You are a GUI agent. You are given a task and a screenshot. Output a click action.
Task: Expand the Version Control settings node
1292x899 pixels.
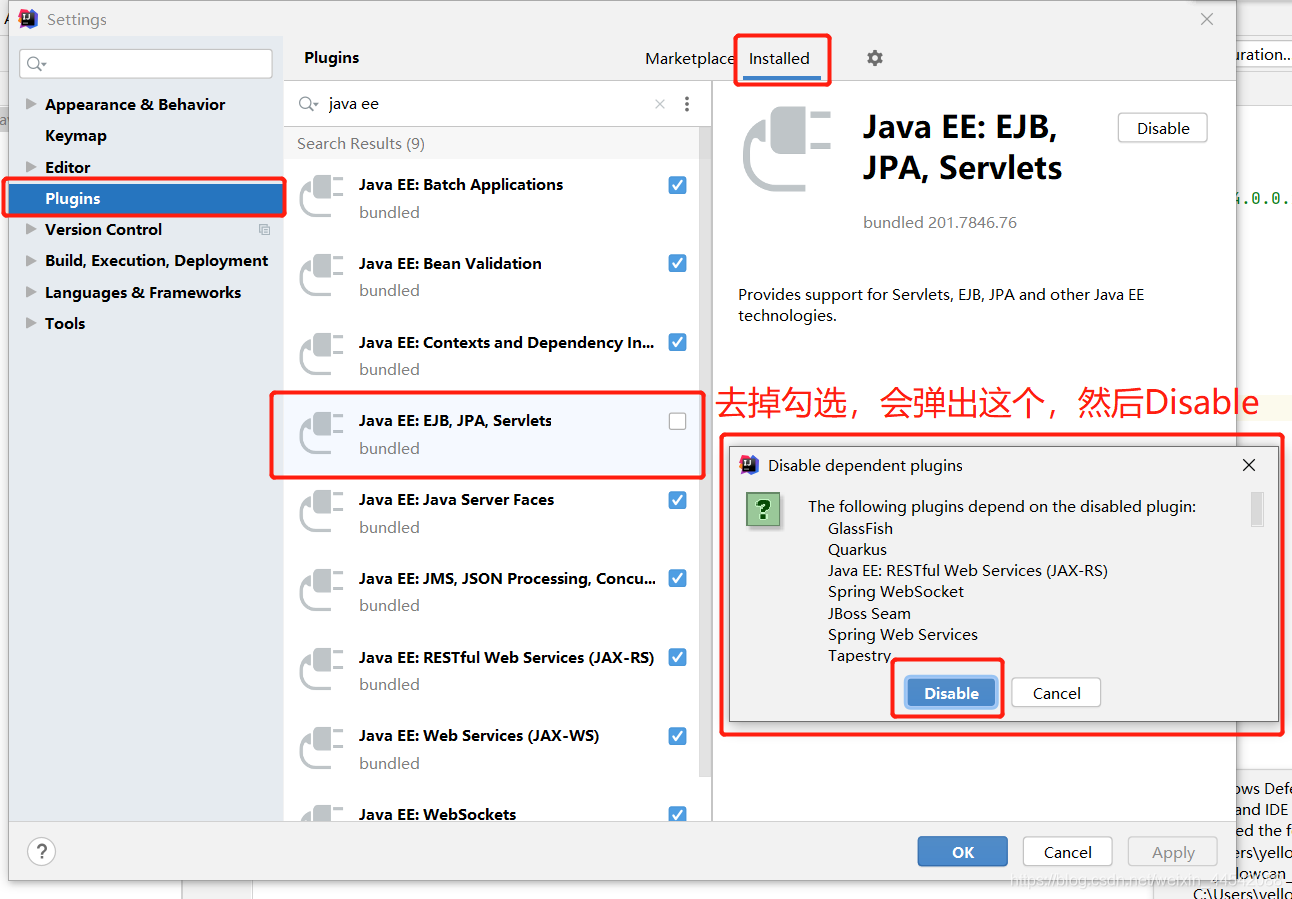(x=31, y=229)
